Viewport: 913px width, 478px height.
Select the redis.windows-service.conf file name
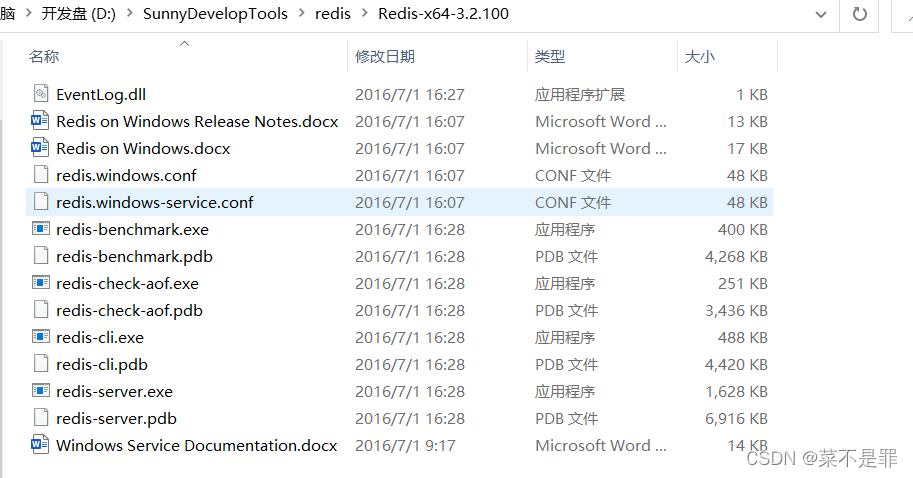[155, 202]
